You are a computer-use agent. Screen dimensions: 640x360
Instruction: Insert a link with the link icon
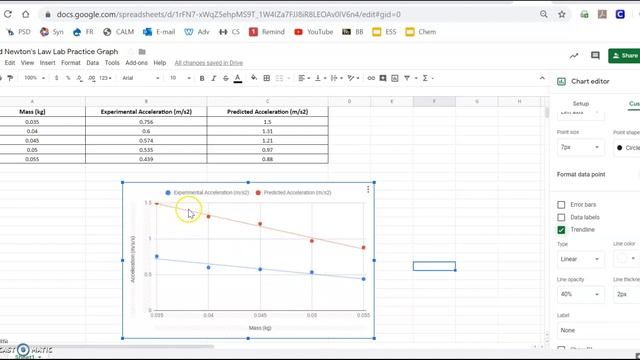pyautogui.click(x=371, y=78)
